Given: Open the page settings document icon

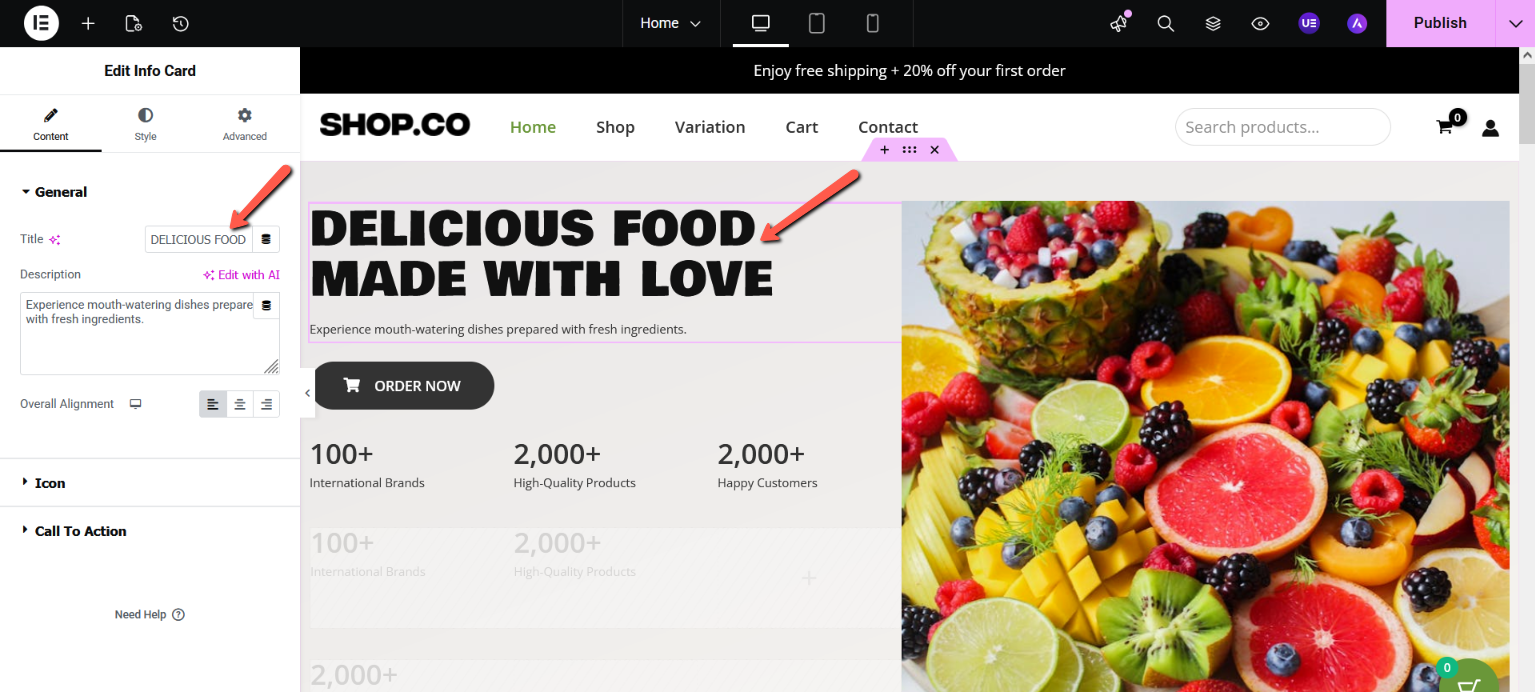Looking at the screenshot, I should [133, 23].
